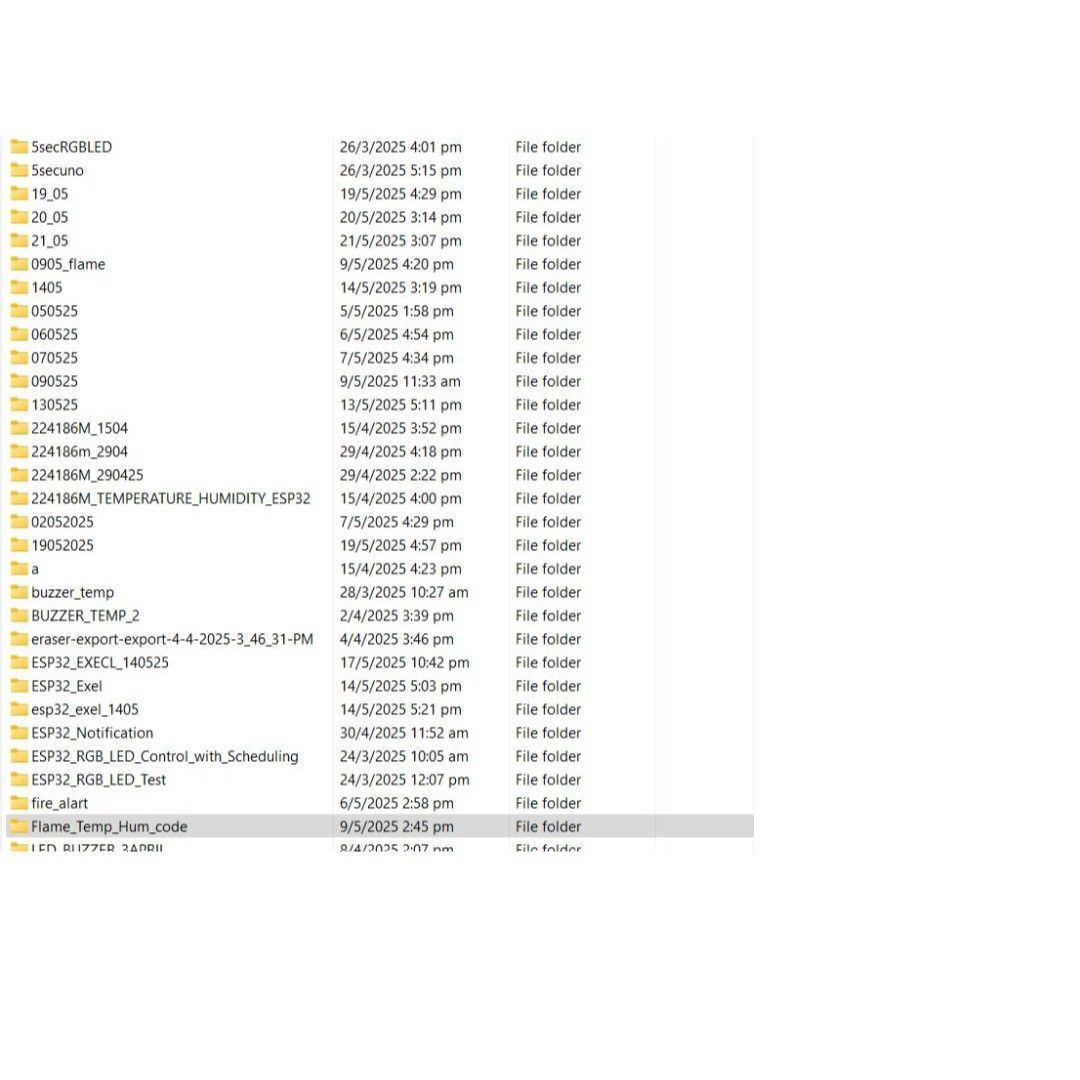
Task: Click the ESP32_Exel folder icon
Action: [19, 685]
